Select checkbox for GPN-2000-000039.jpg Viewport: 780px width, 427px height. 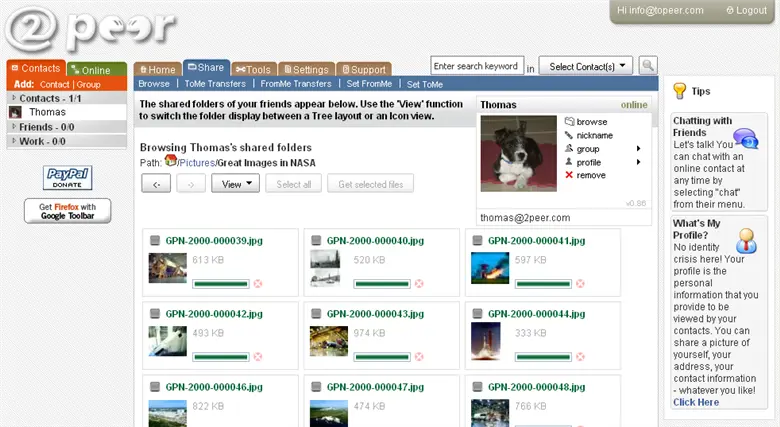pyautogui.click(x=155, y=241)
